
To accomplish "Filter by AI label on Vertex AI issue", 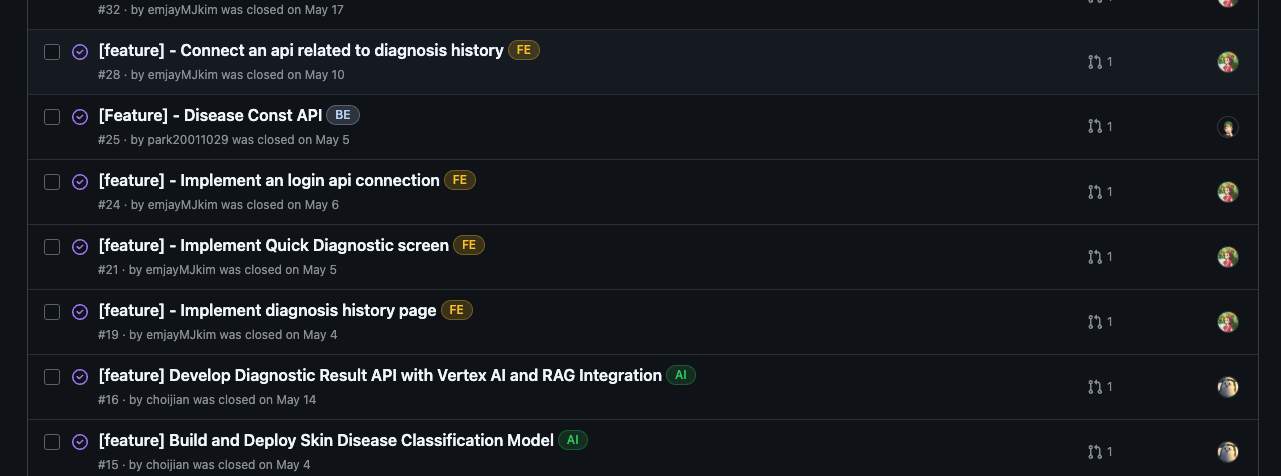I will coord(680,375).
